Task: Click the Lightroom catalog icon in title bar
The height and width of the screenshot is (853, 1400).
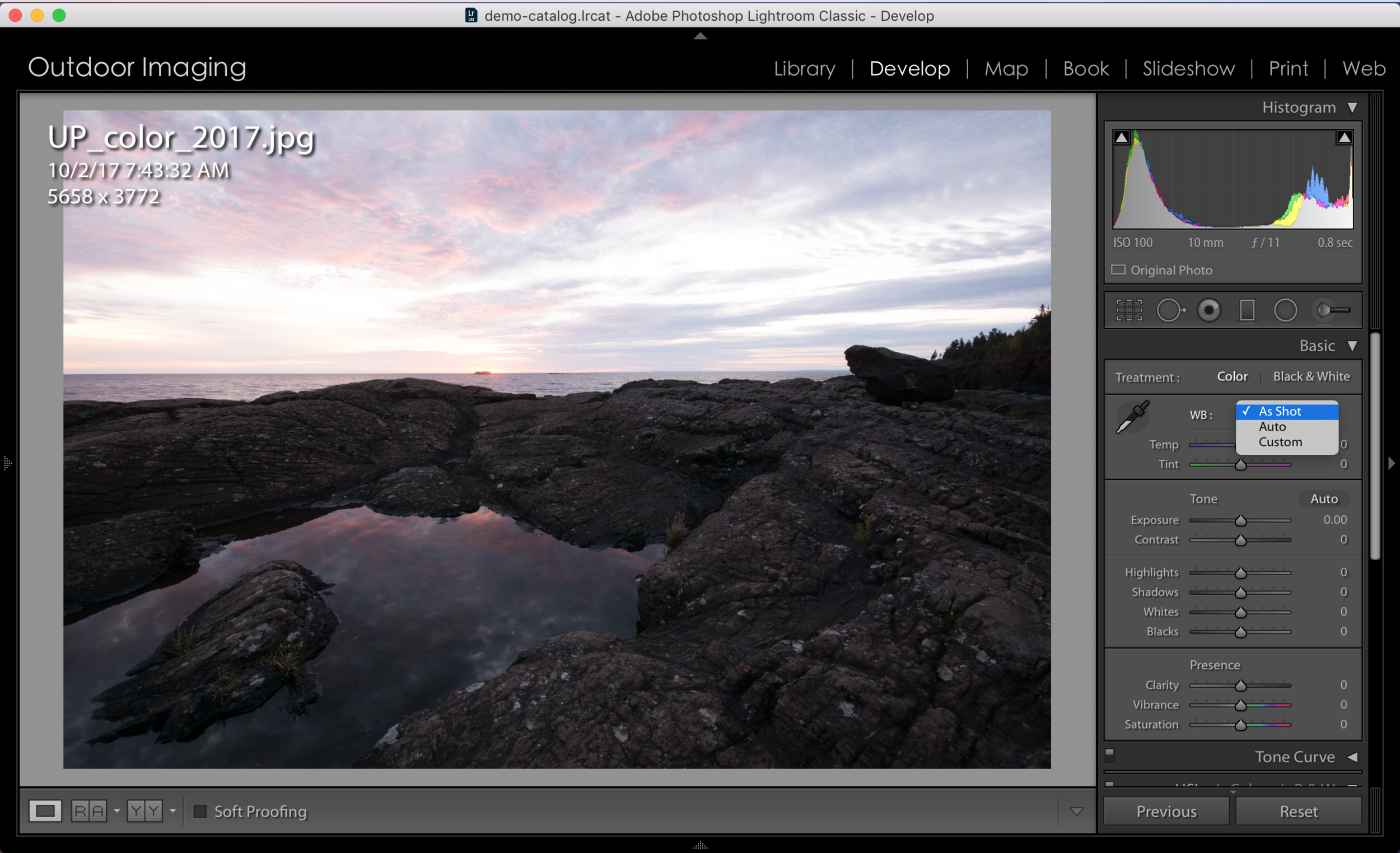Action: coord(471,15)
